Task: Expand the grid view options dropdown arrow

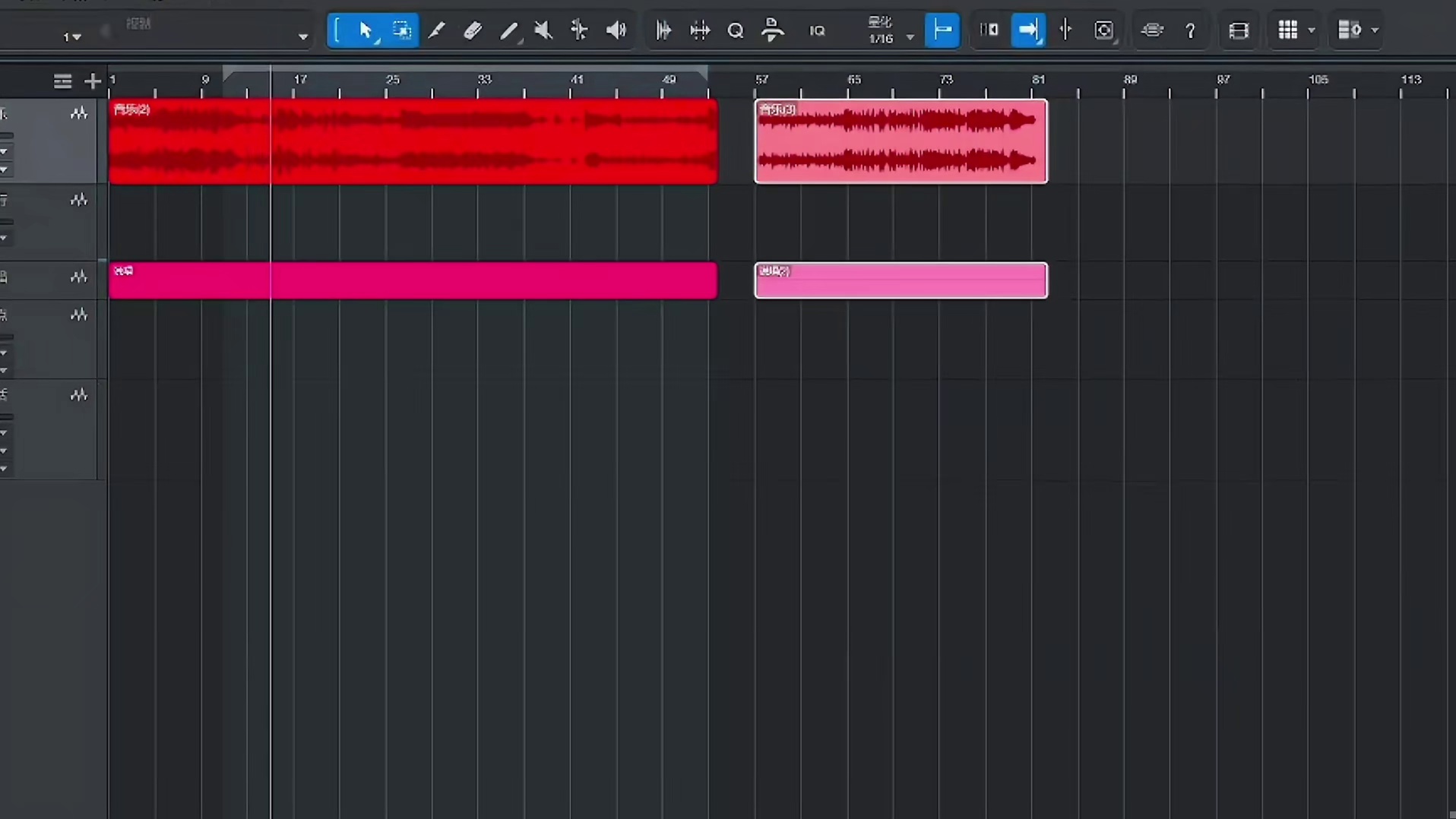Action: coord(1311,30)
